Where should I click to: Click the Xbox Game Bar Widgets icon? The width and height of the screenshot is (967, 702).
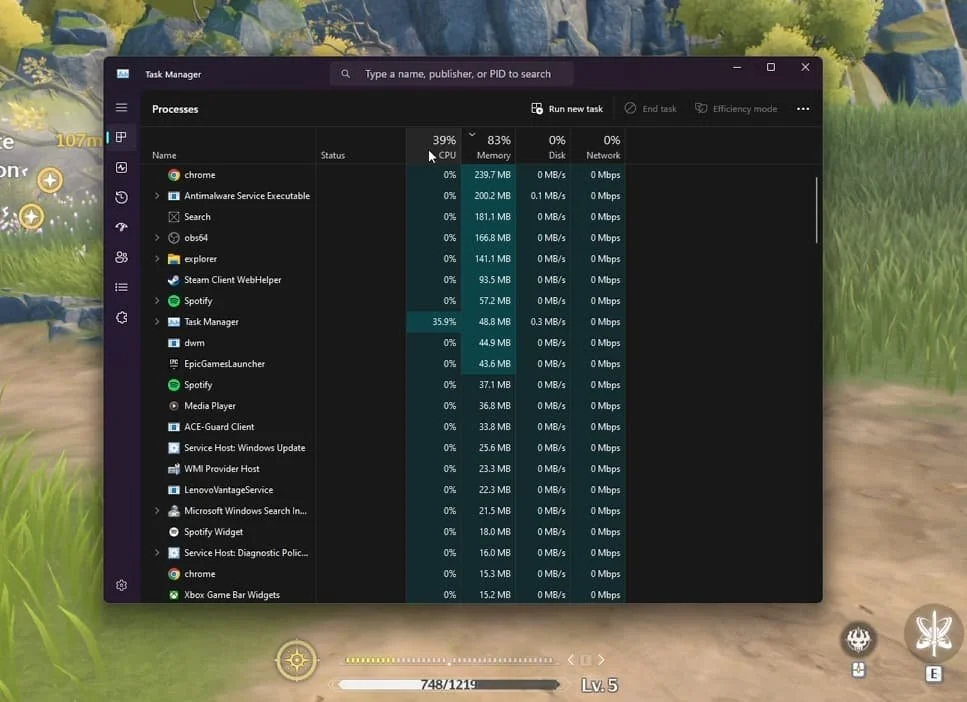pyautogui.click(x=174, y=595)
